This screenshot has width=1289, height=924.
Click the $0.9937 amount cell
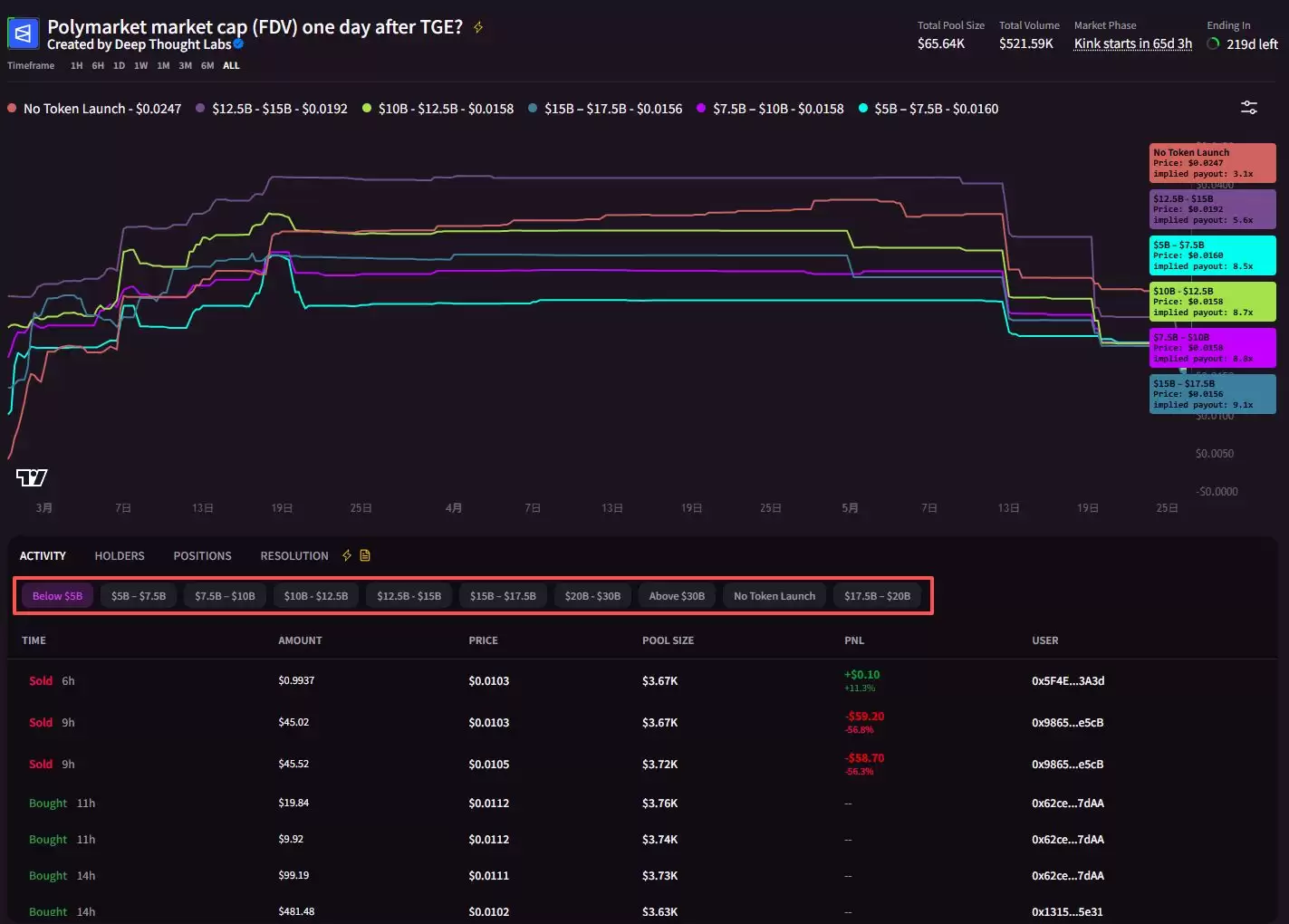pyautogui.click(x=296, y=680)
